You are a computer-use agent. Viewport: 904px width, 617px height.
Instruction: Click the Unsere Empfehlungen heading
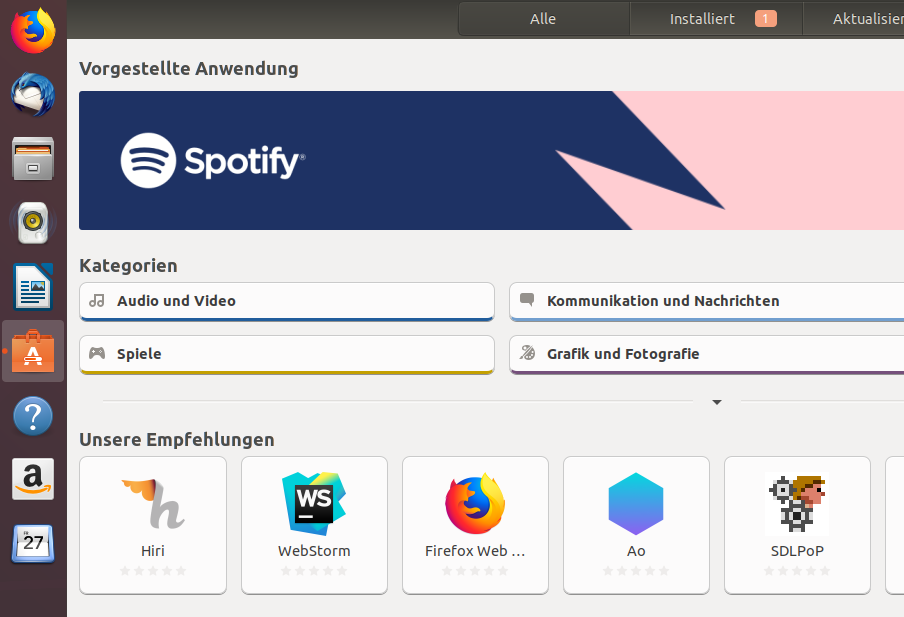(x=176, y=439)
